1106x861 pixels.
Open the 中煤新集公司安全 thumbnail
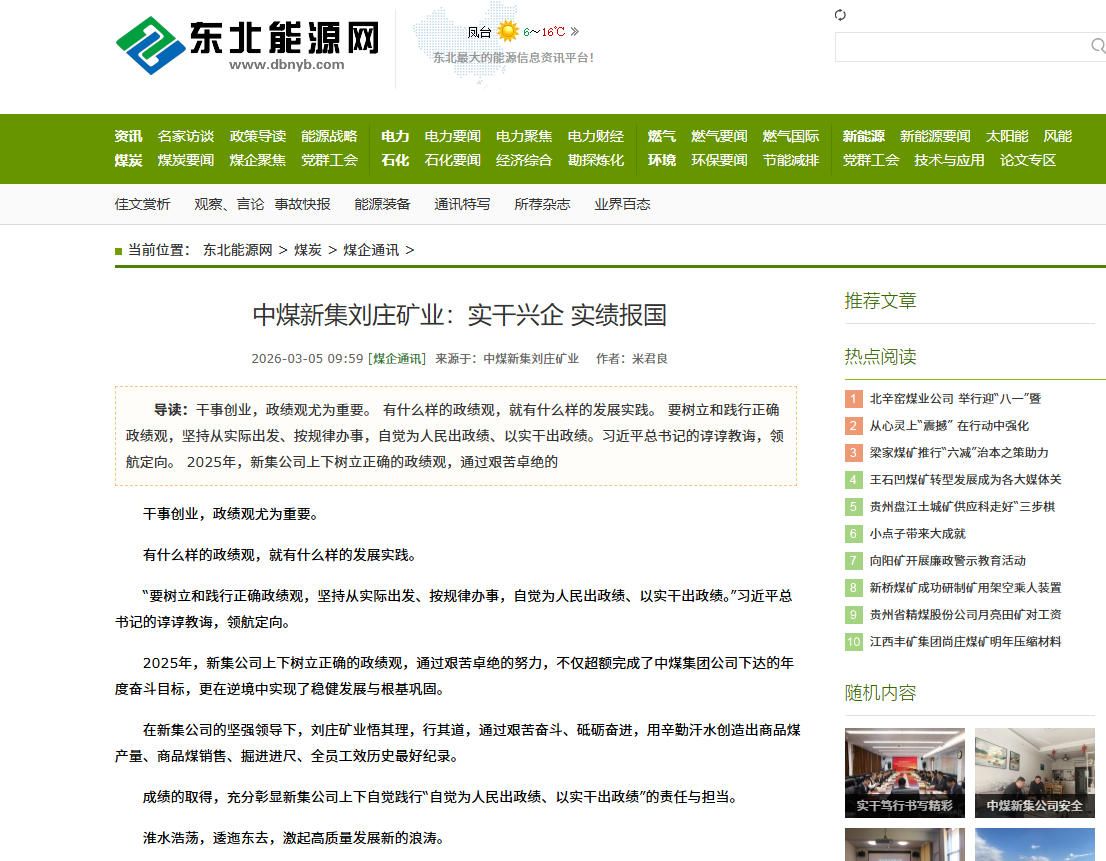click(x=1034, y=773)
